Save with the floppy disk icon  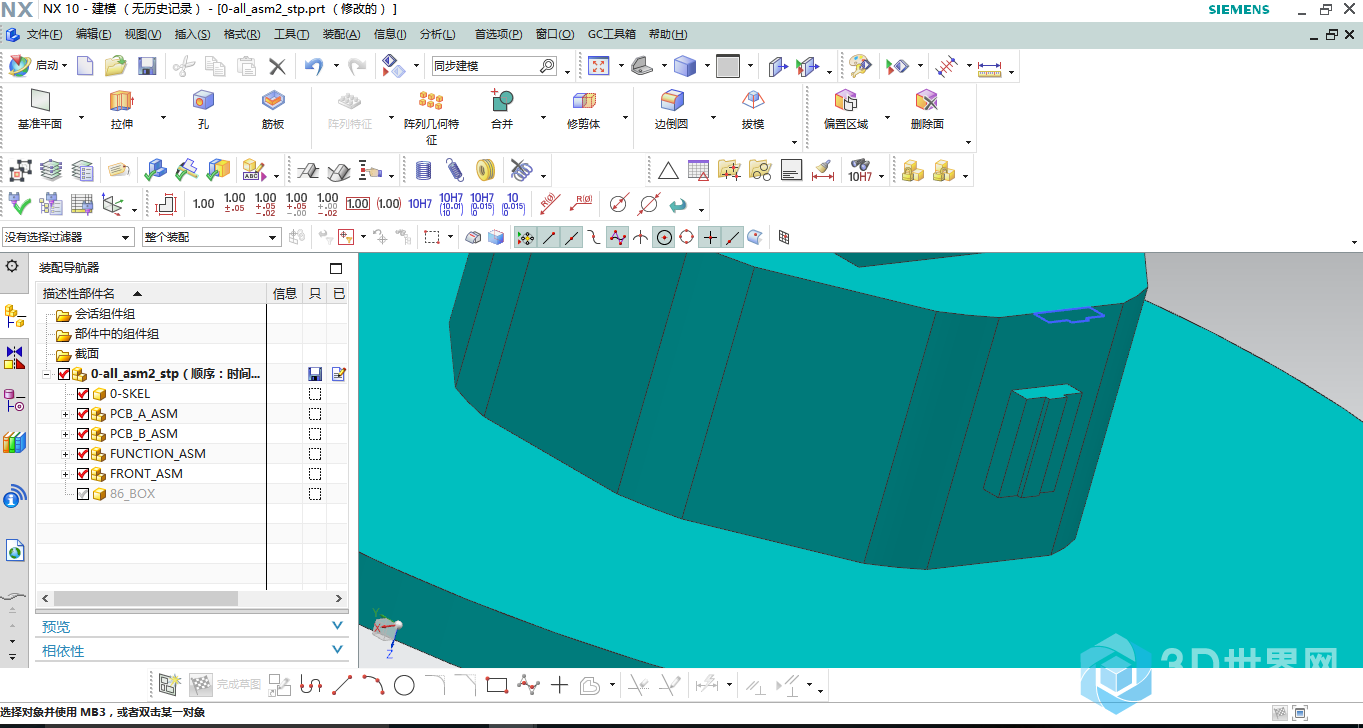[x=147, y=66]
